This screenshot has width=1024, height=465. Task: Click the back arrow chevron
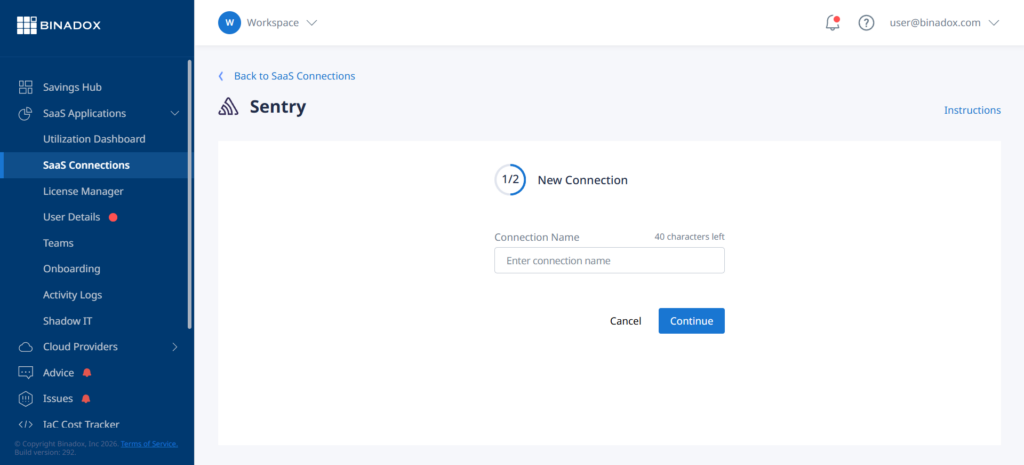tap(221, 76)
